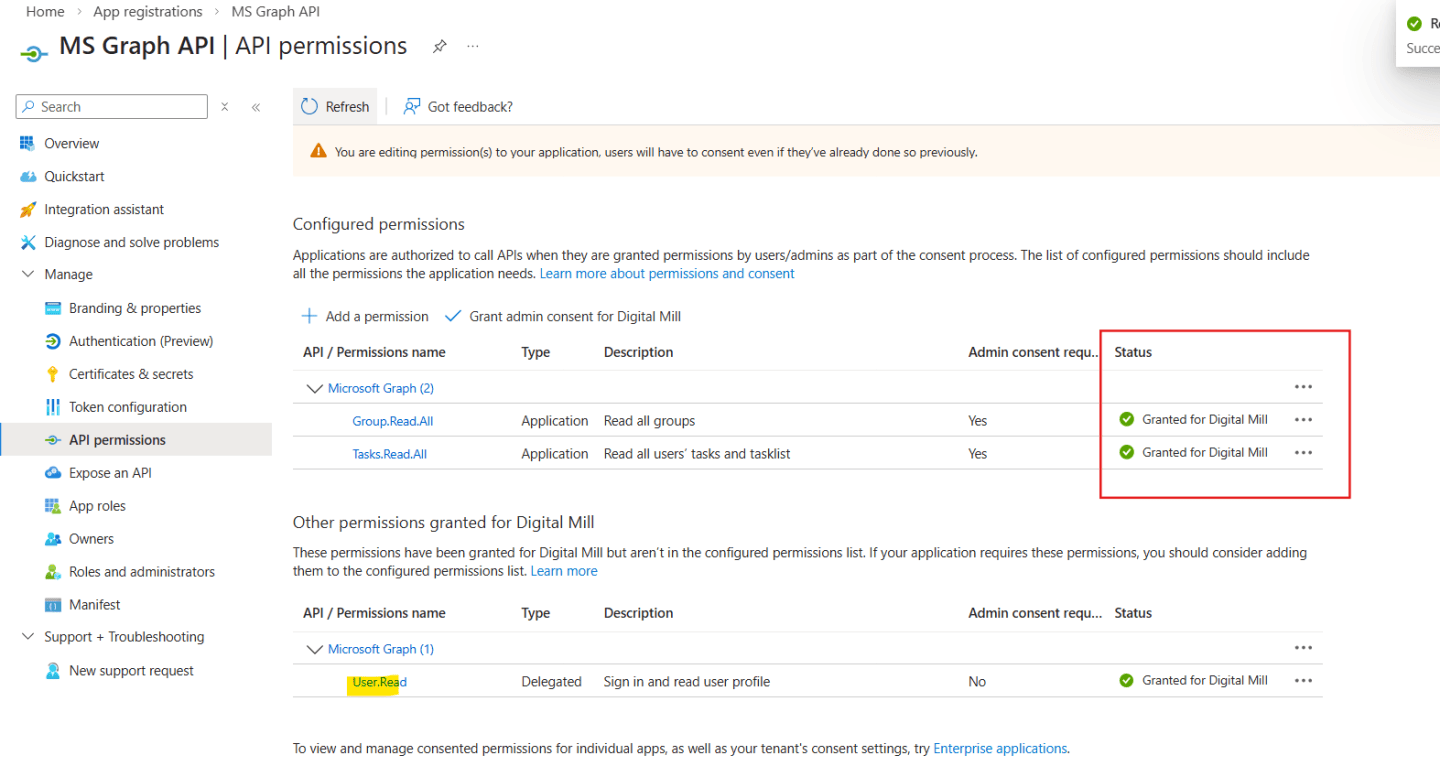Click the Refresh button
Screen dimensions: 1440x766
[335, 107]
